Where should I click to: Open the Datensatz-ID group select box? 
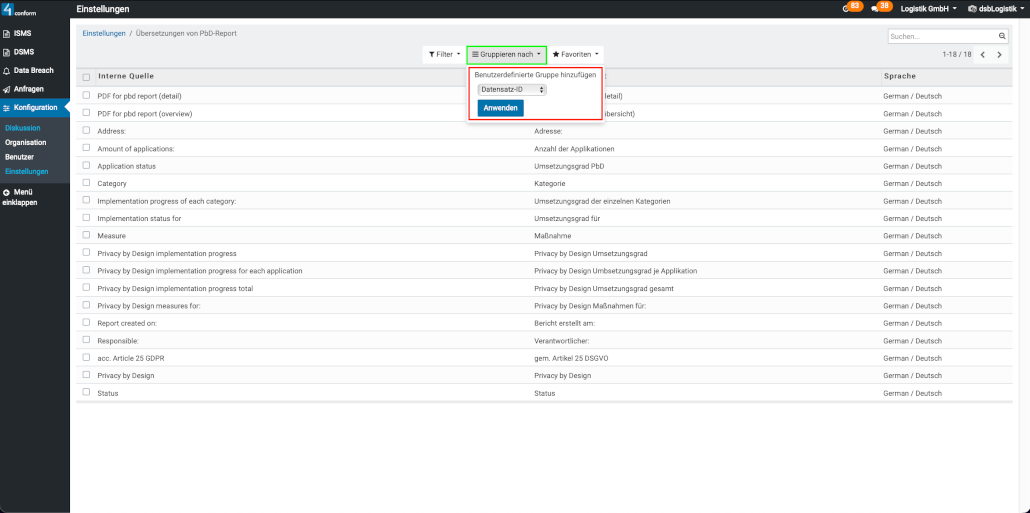point(512,89)
